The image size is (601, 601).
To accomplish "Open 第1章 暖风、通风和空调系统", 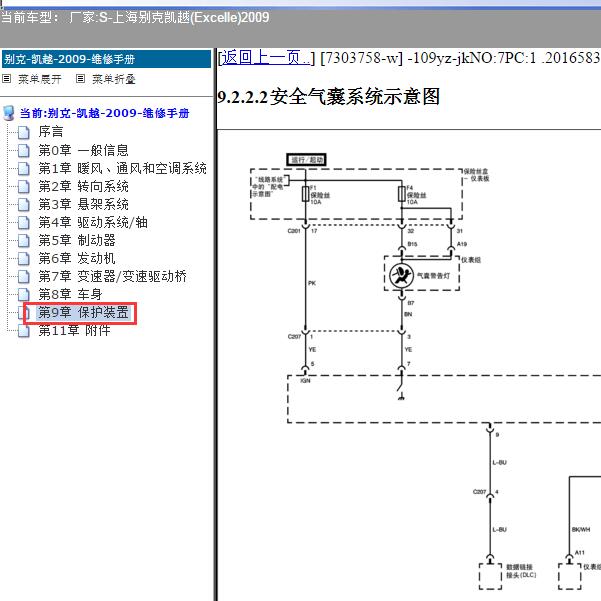I will coord(122,168).
